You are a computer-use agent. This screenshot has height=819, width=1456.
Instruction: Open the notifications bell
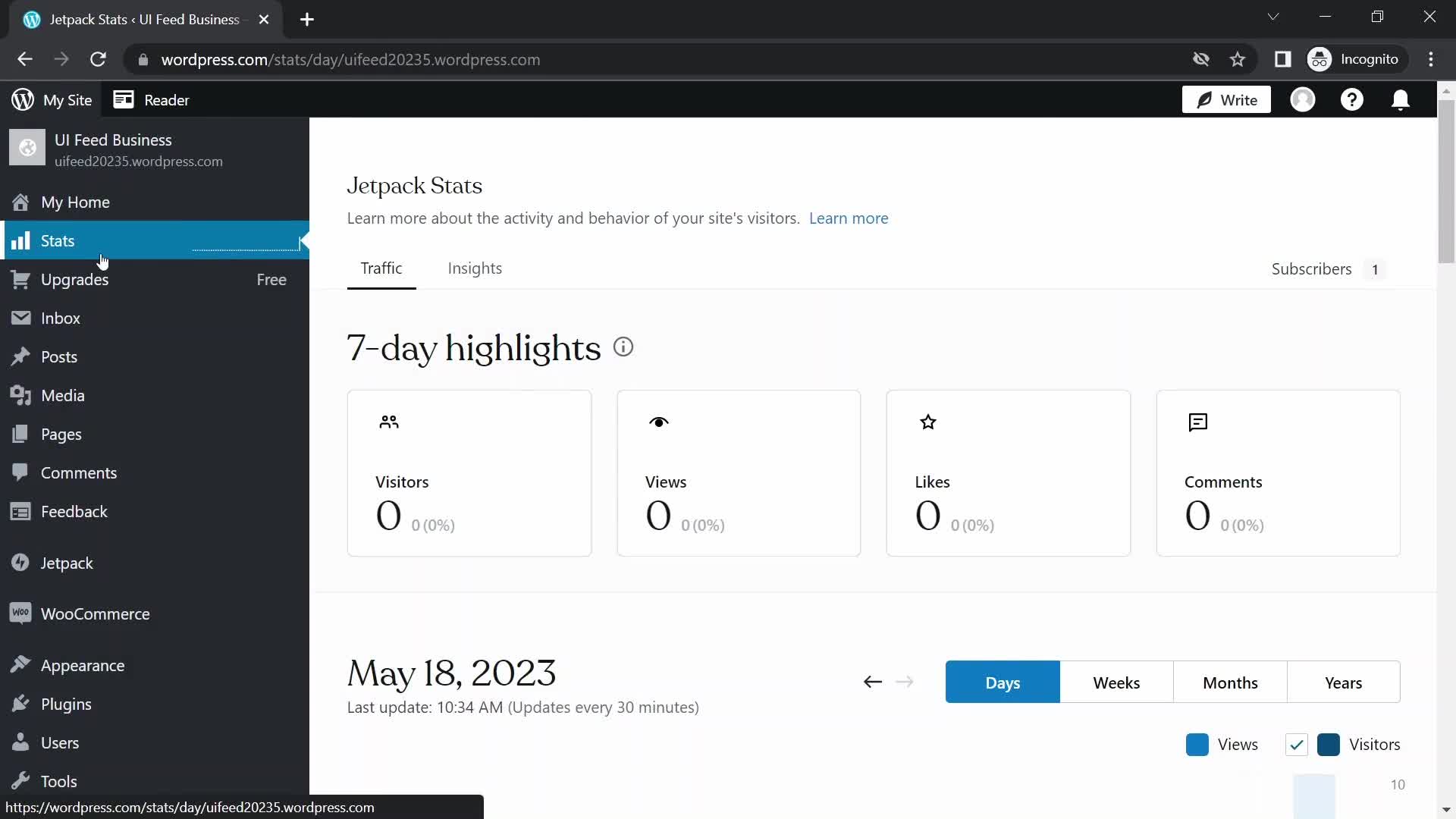coord(1401,99)
